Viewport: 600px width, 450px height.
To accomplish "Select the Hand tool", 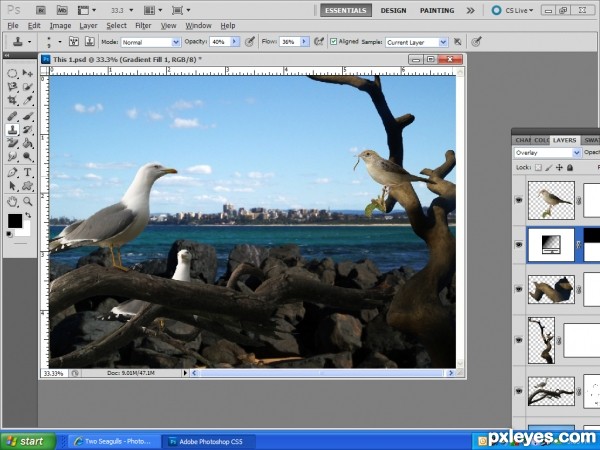I will tap(12, 201).
